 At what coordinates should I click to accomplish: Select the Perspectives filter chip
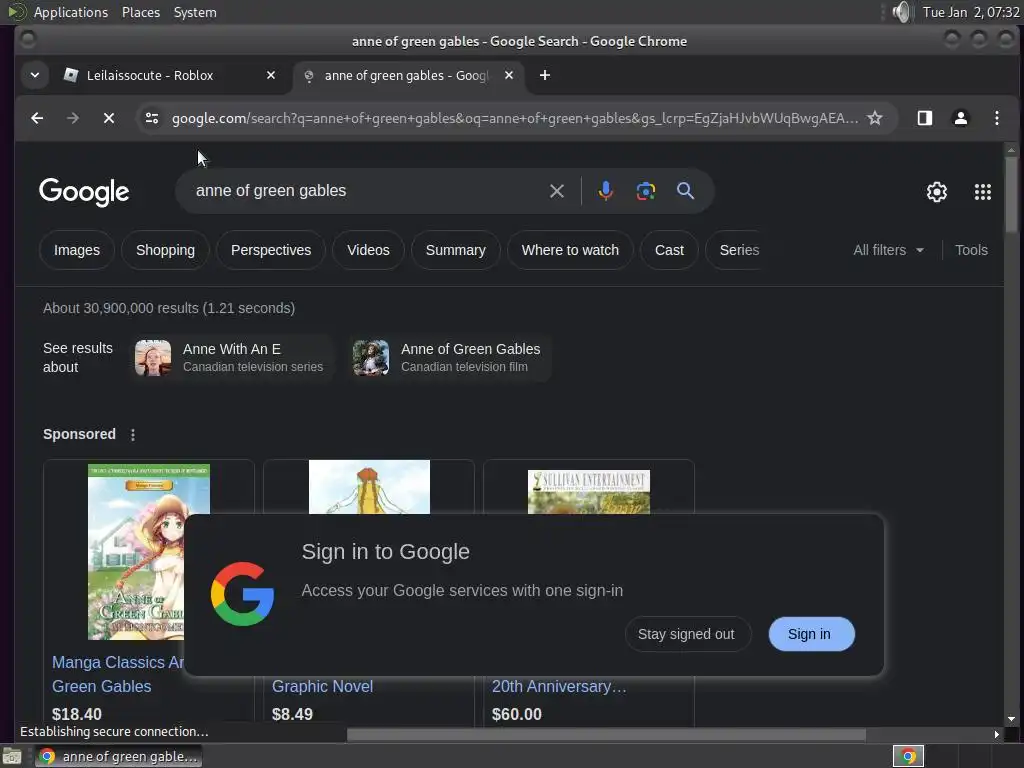click(271, 250)
